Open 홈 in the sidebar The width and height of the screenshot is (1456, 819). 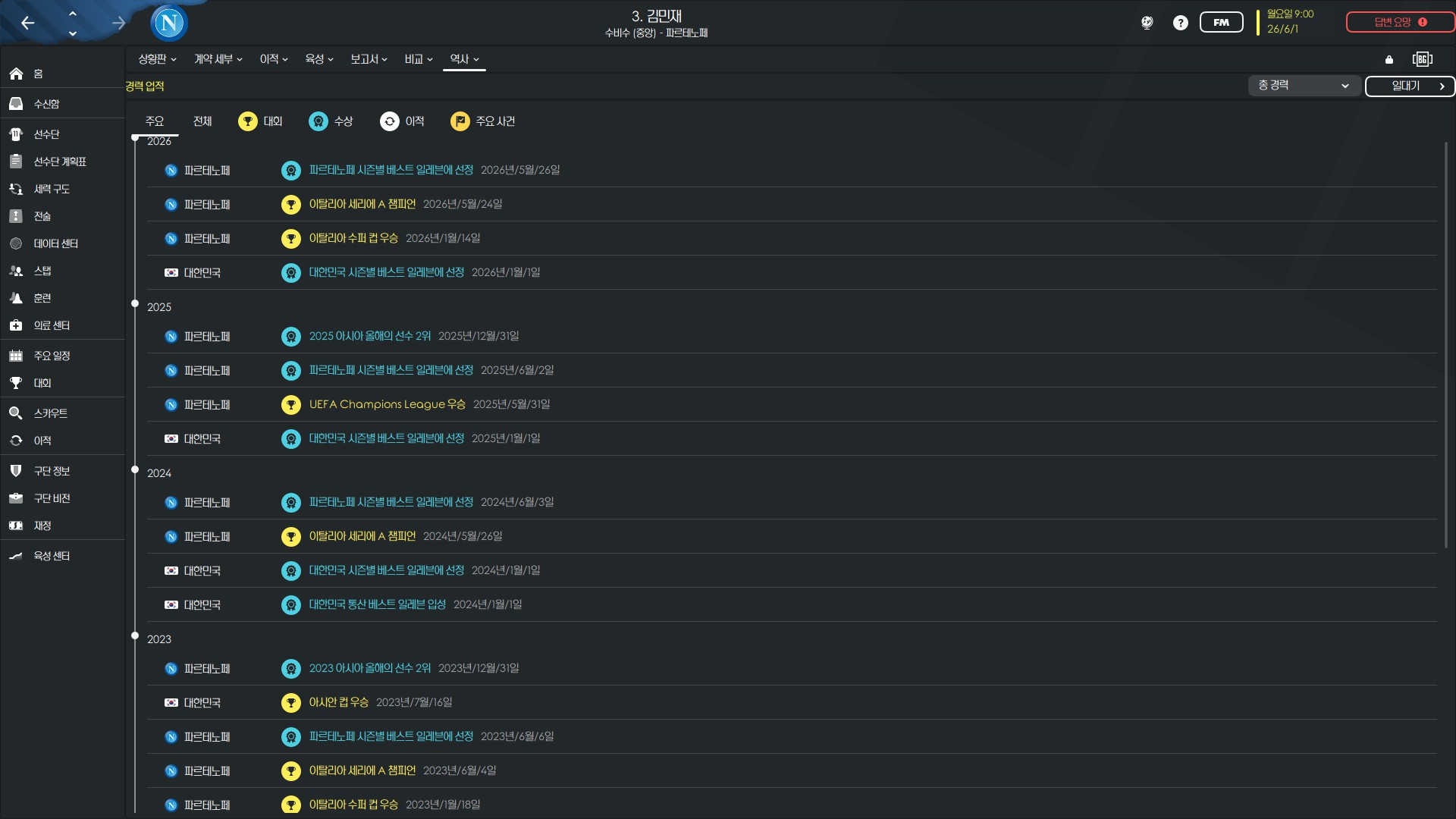click(x=62, y=74)
